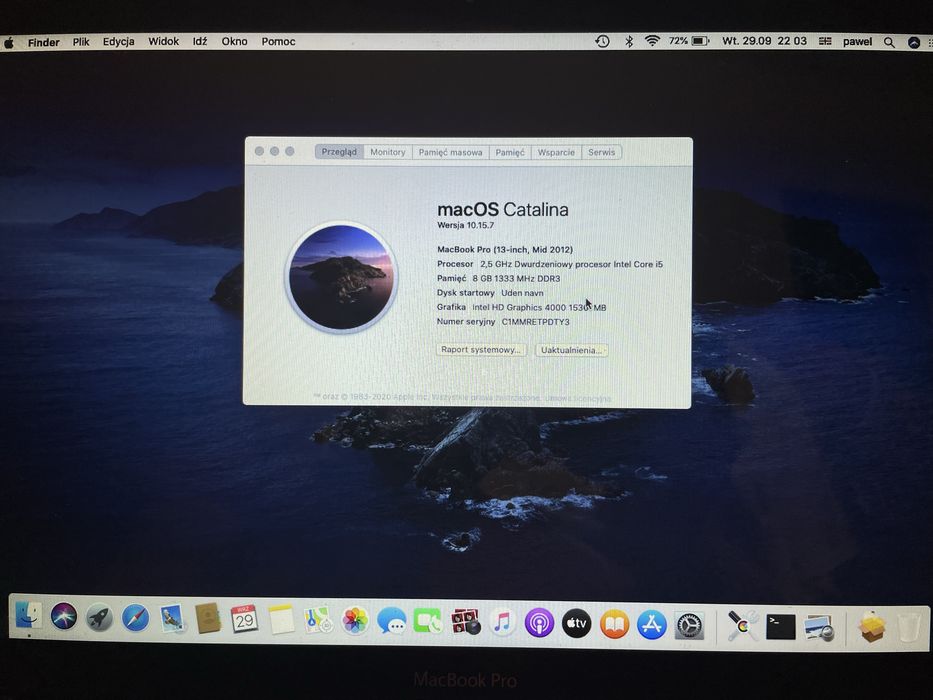Open the Widok menu

coord(163,41)
